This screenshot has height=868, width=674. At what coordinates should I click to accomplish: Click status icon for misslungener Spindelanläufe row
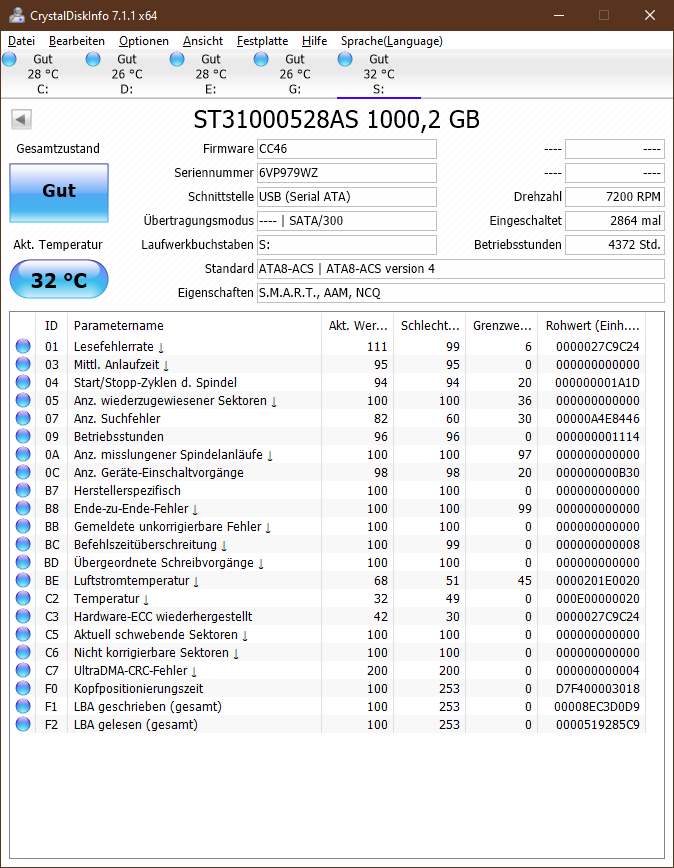pos(23,454)
